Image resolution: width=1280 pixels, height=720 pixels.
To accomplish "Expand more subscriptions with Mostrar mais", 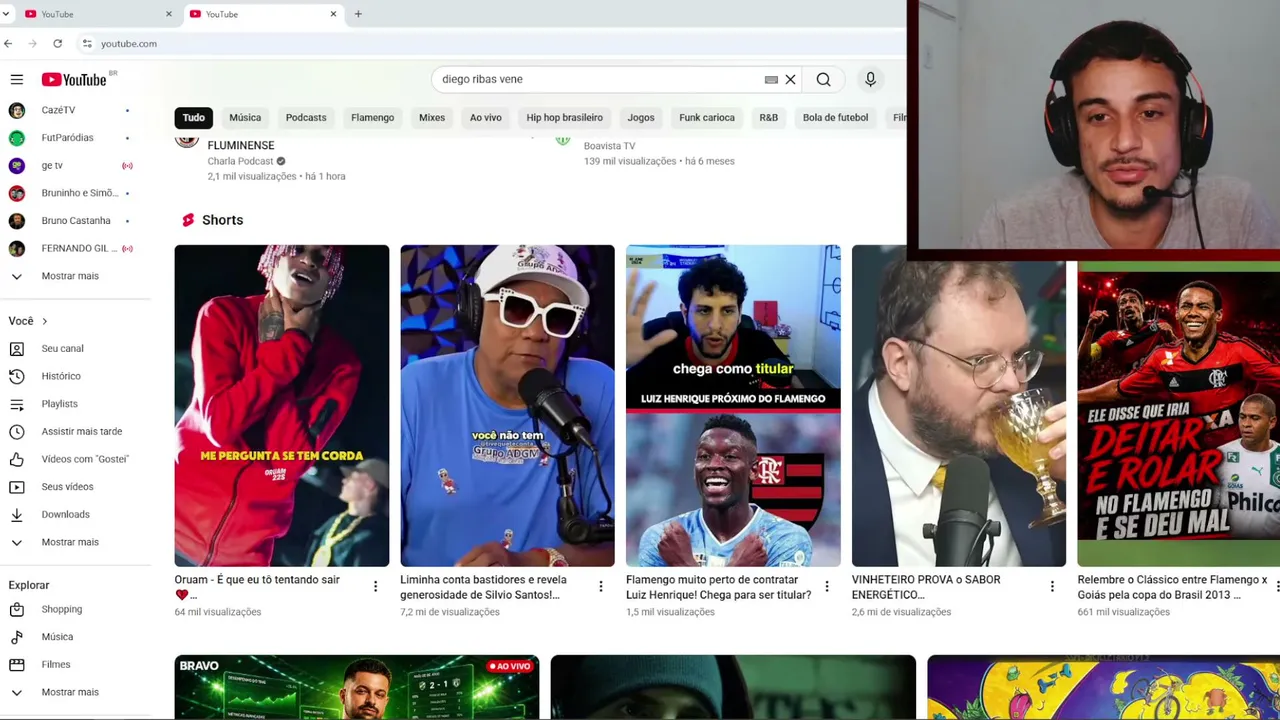I will [x=70, y=276].
